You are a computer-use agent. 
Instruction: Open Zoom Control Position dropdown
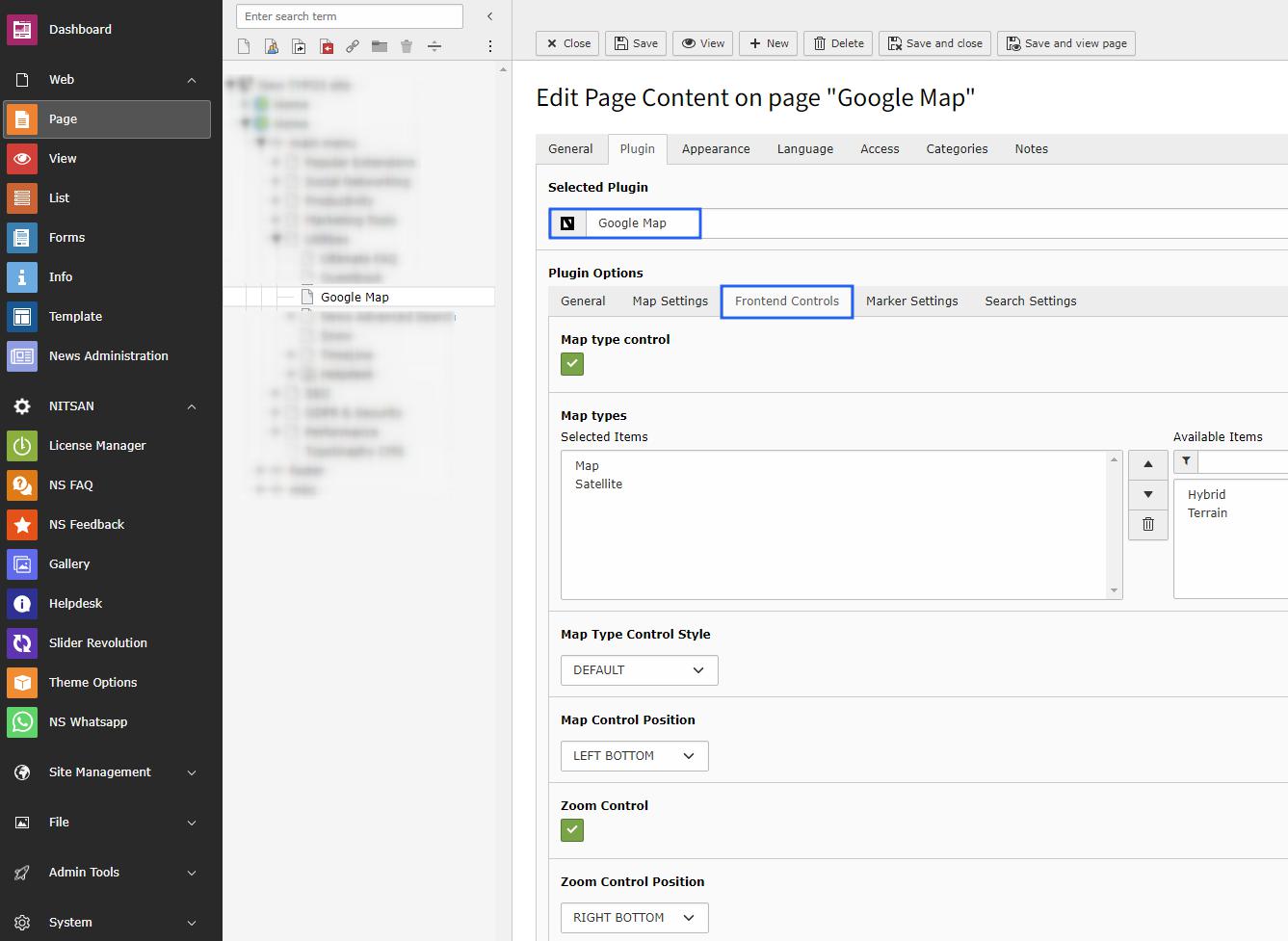click(x=635, y=918)
